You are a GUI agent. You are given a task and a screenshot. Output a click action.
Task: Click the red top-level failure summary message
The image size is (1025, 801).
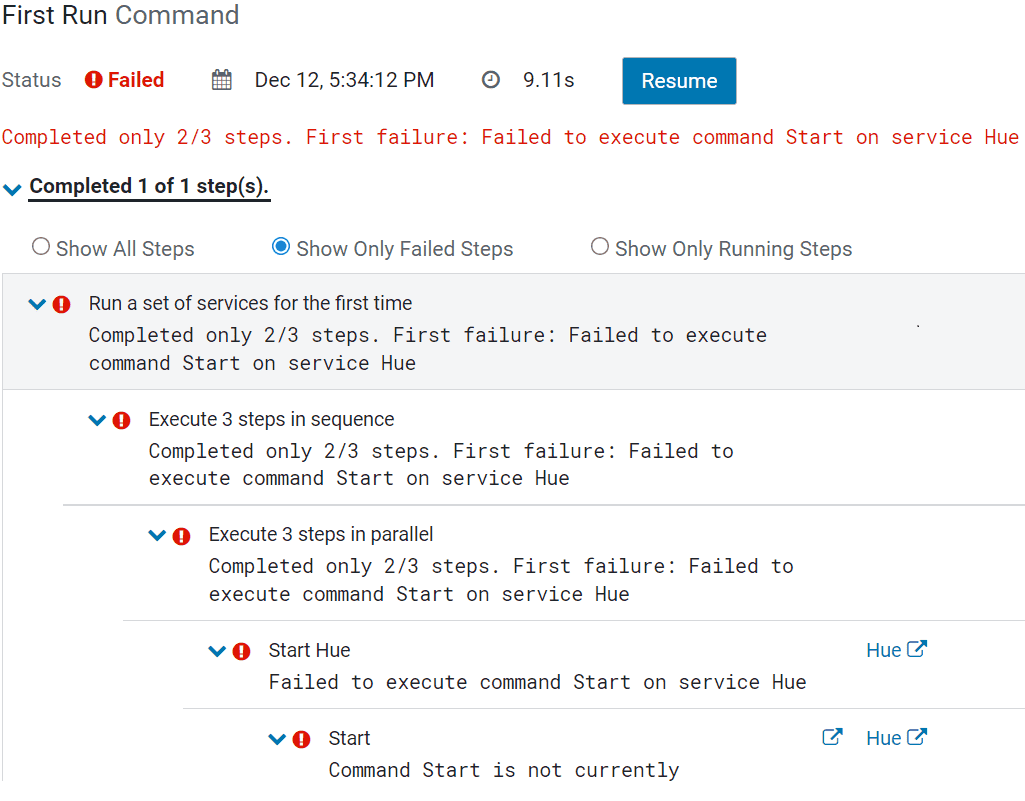coord(511,137)
